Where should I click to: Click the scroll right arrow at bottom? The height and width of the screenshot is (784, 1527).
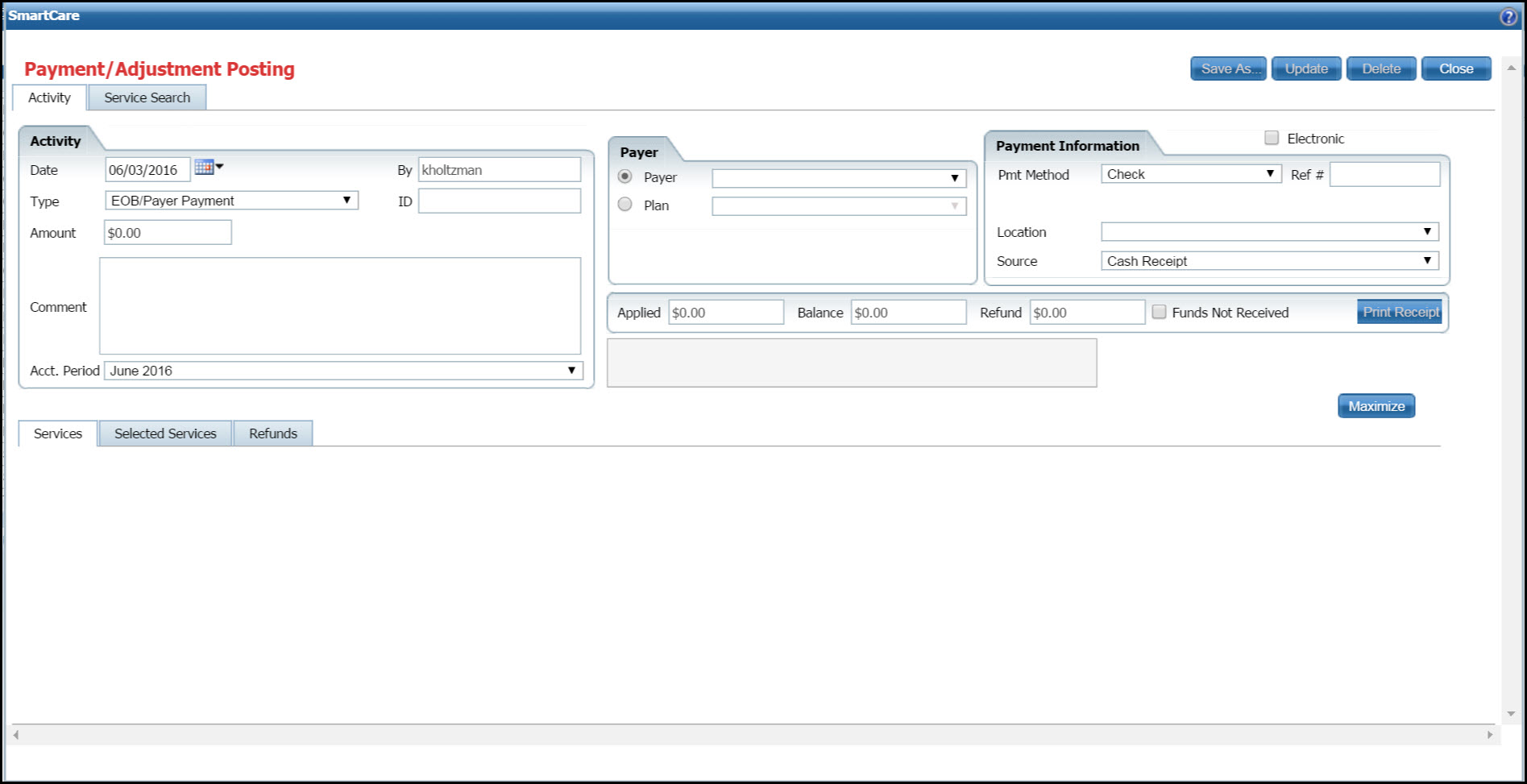point(1489,734)
